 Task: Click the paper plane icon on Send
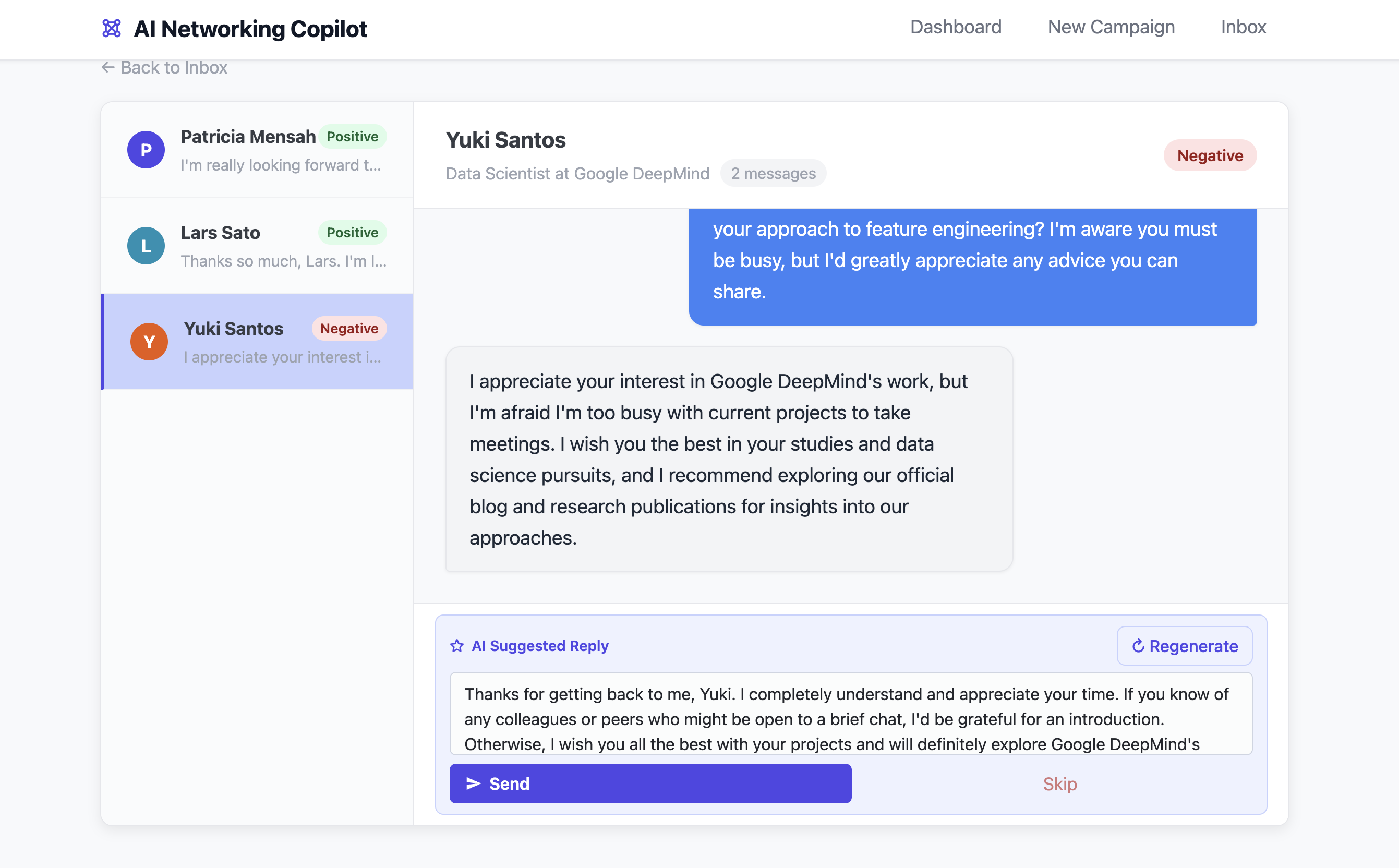473,783
